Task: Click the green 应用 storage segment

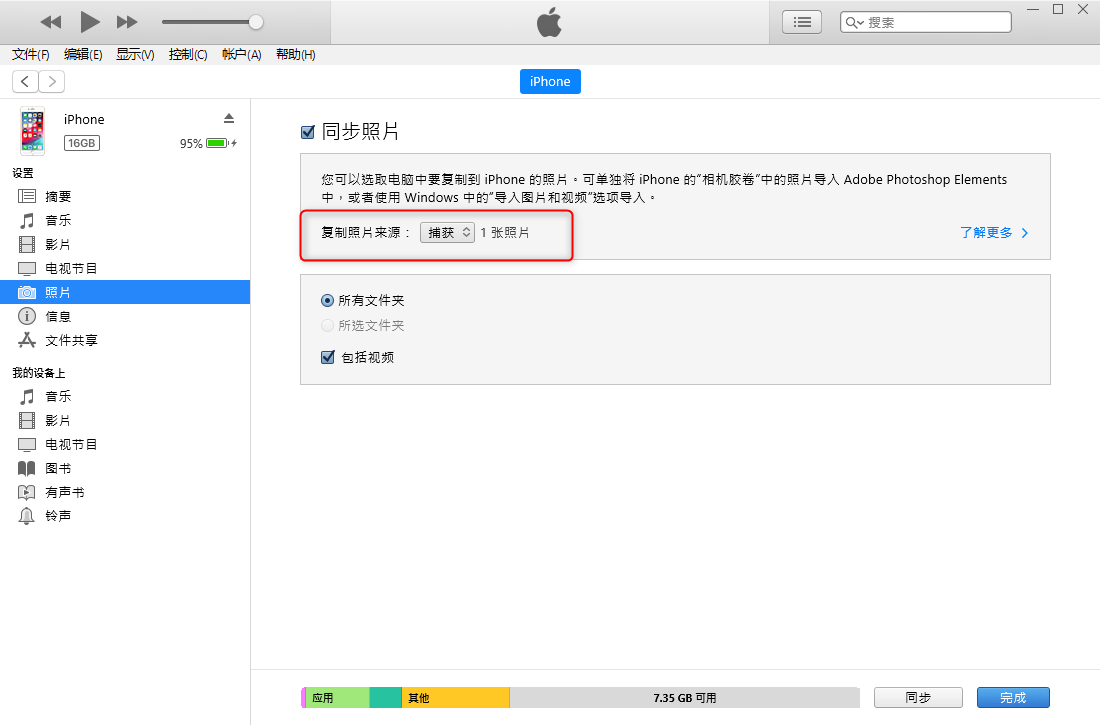Action: (337, 698)
